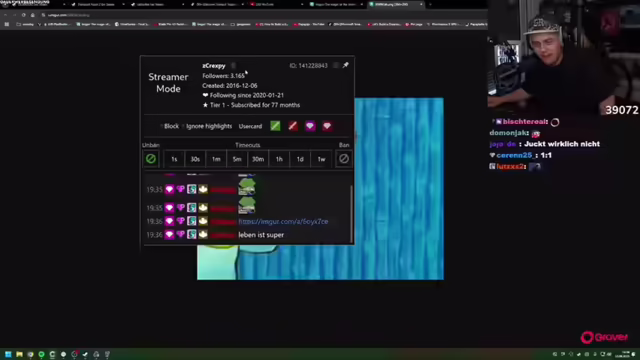The width and height of the screenshot is (640, 360).
Task: Apply 1h timeout
Action: (x=279, y=159)
